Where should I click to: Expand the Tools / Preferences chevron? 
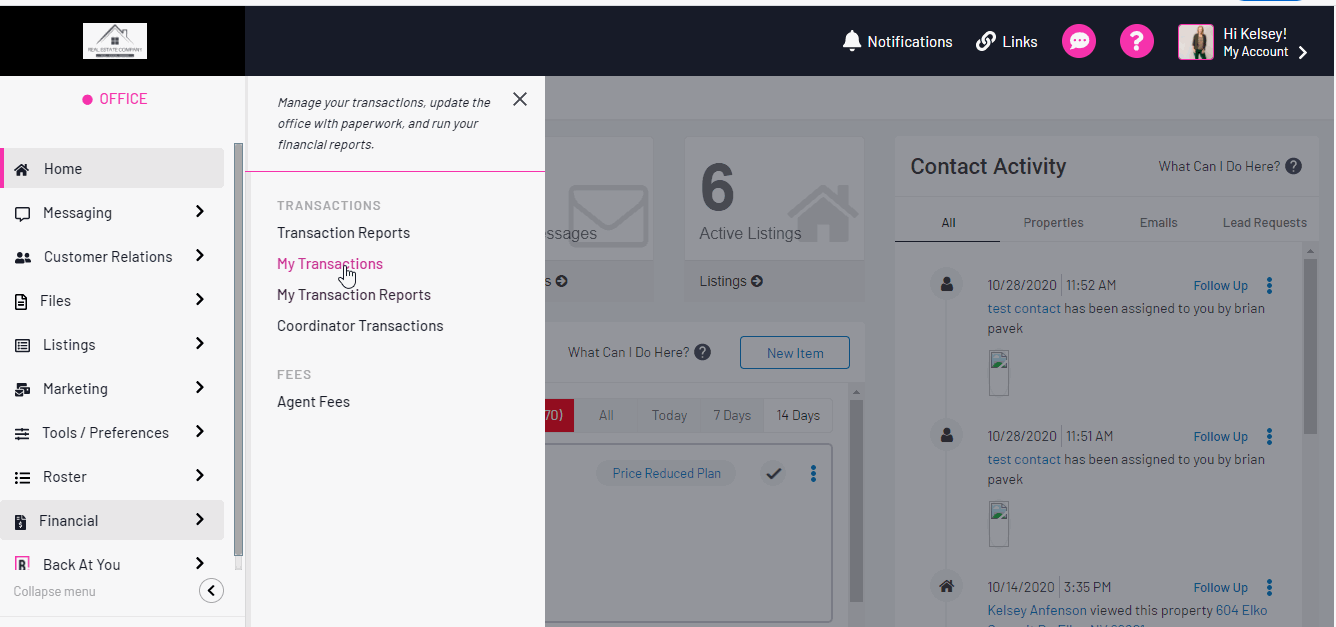200,432
